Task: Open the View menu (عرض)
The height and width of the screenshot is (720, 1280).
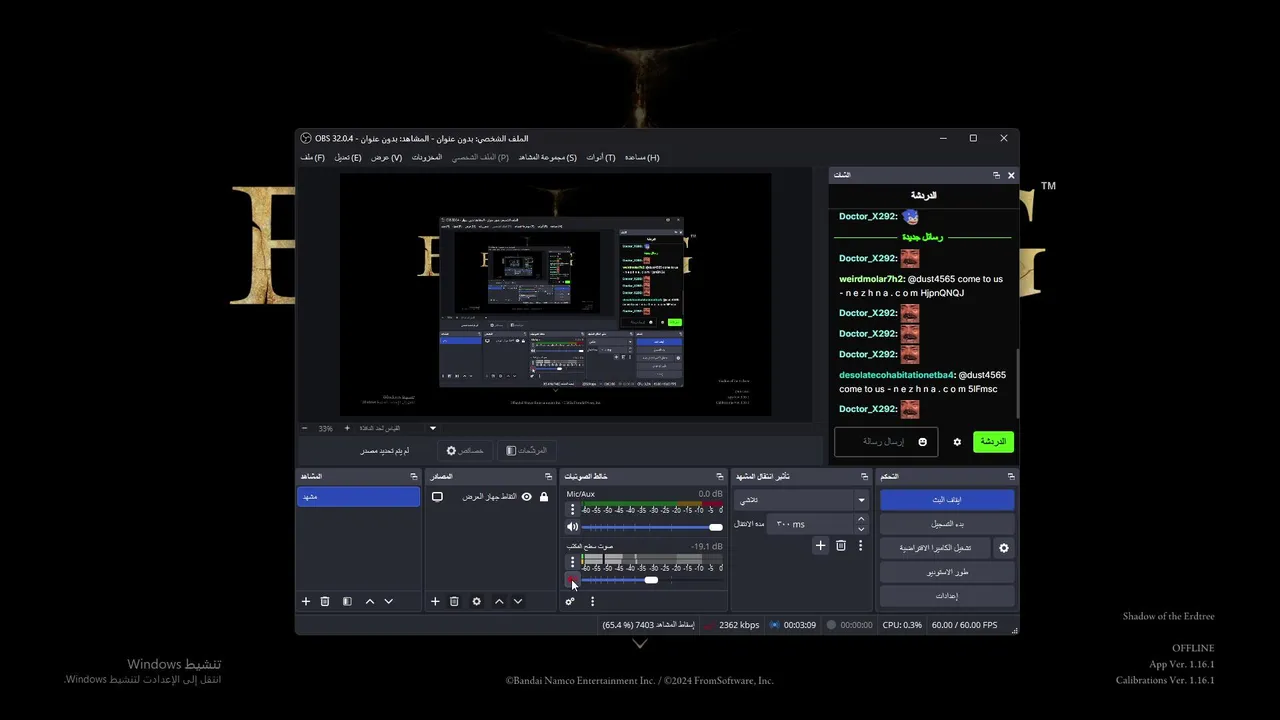Action: [x=387, y=157]
